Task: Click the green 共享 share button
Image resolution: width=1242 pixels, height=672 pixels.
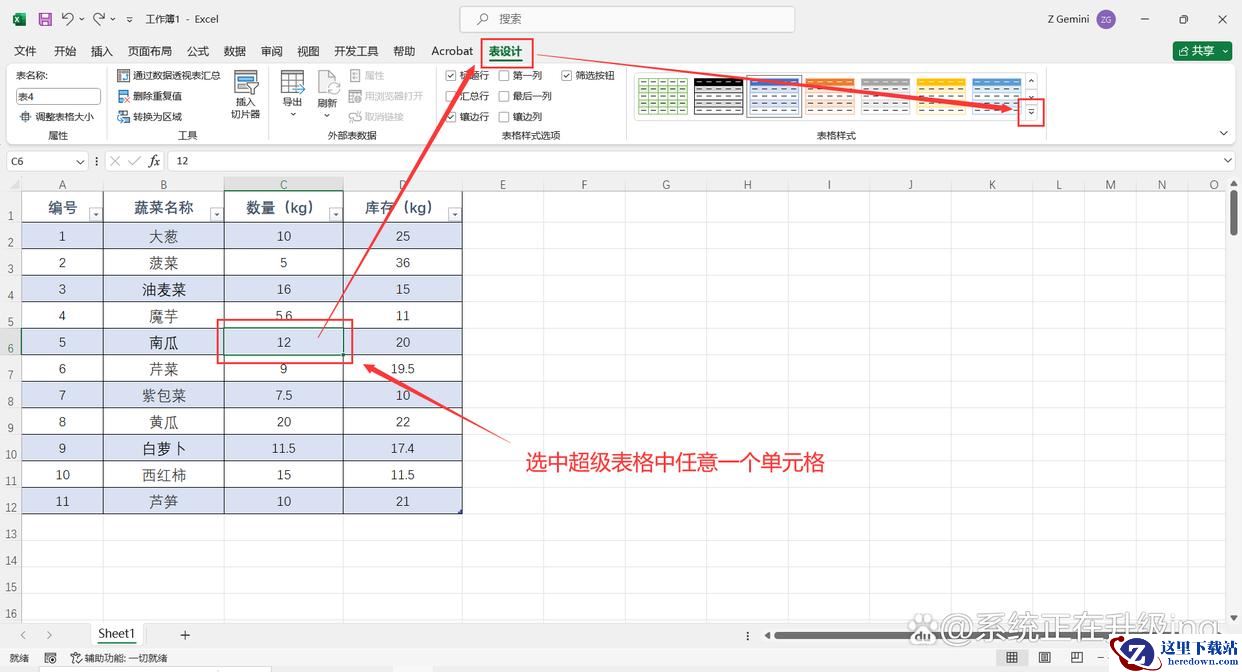Action: [1201, 51]
